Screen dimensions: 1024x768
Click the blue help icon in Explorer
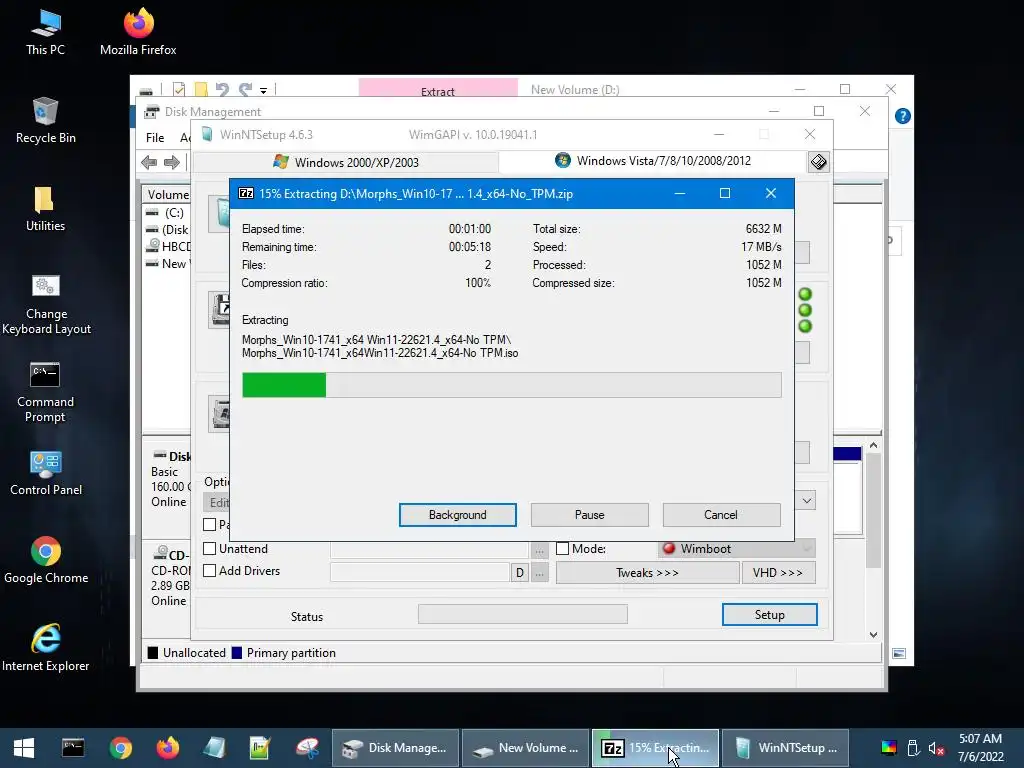click(903, 116)
